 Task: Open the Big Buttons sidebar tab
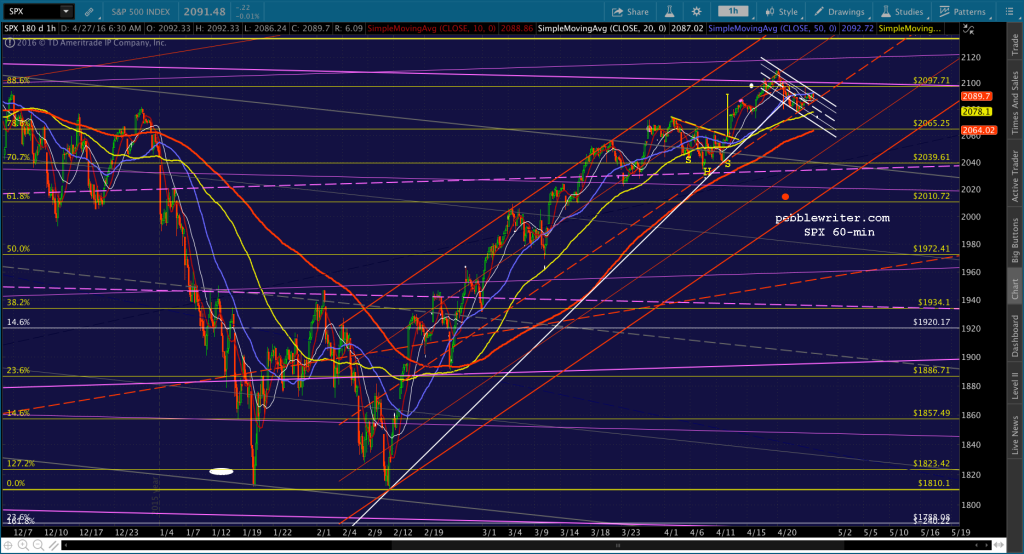pos(1015,240)
